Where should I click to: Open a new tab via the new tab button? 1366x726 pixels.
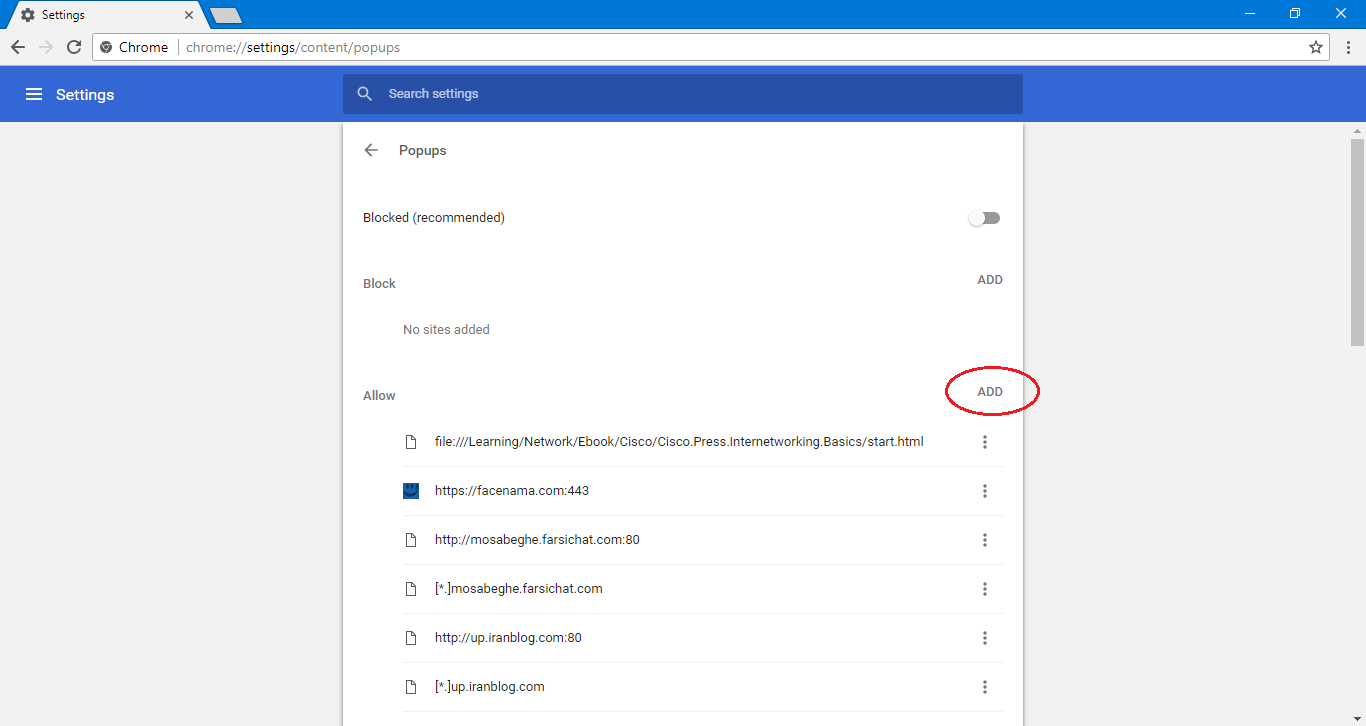pyautogui.click(x=226, y=15)
